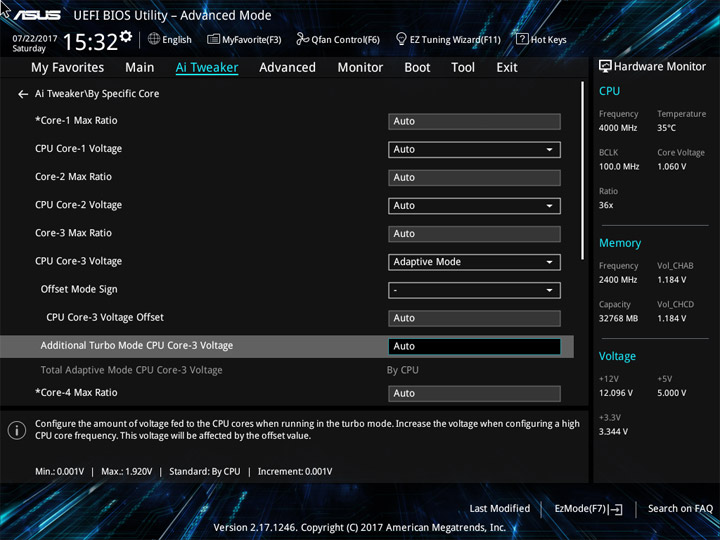Viewport: 720px width, 540px height.
Task: Click the settings list vertical scrollbar
Action: (x=583, y=171)
